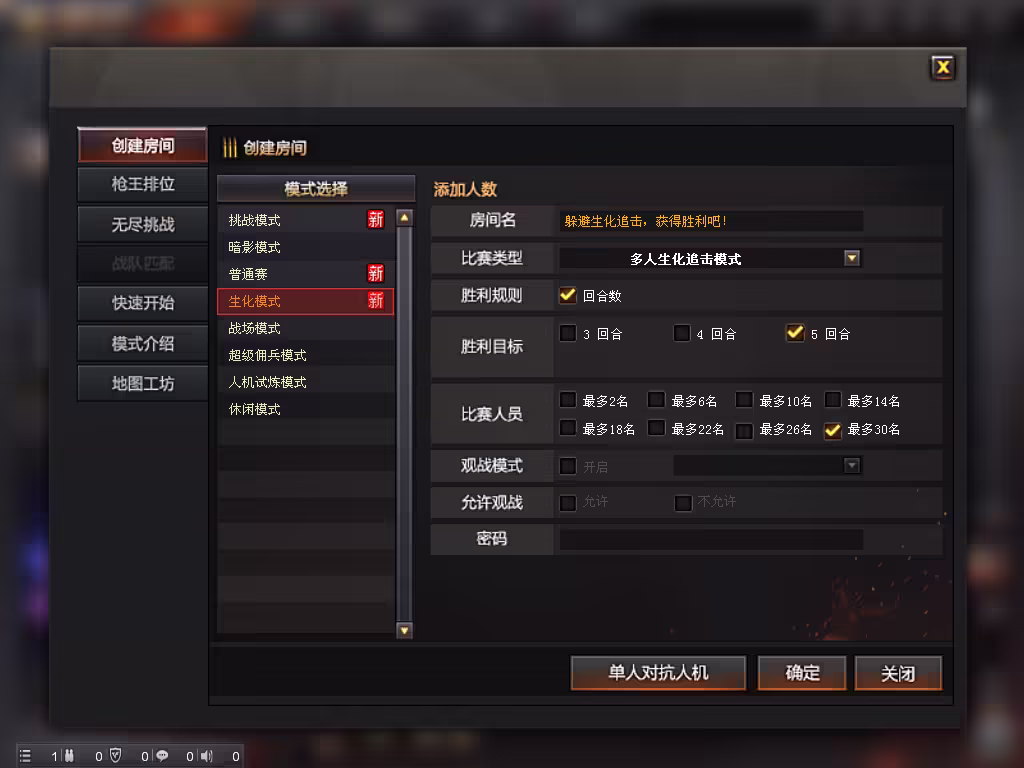
Task: Click the 单人对抗人机 button
Action: click(658, 673)
